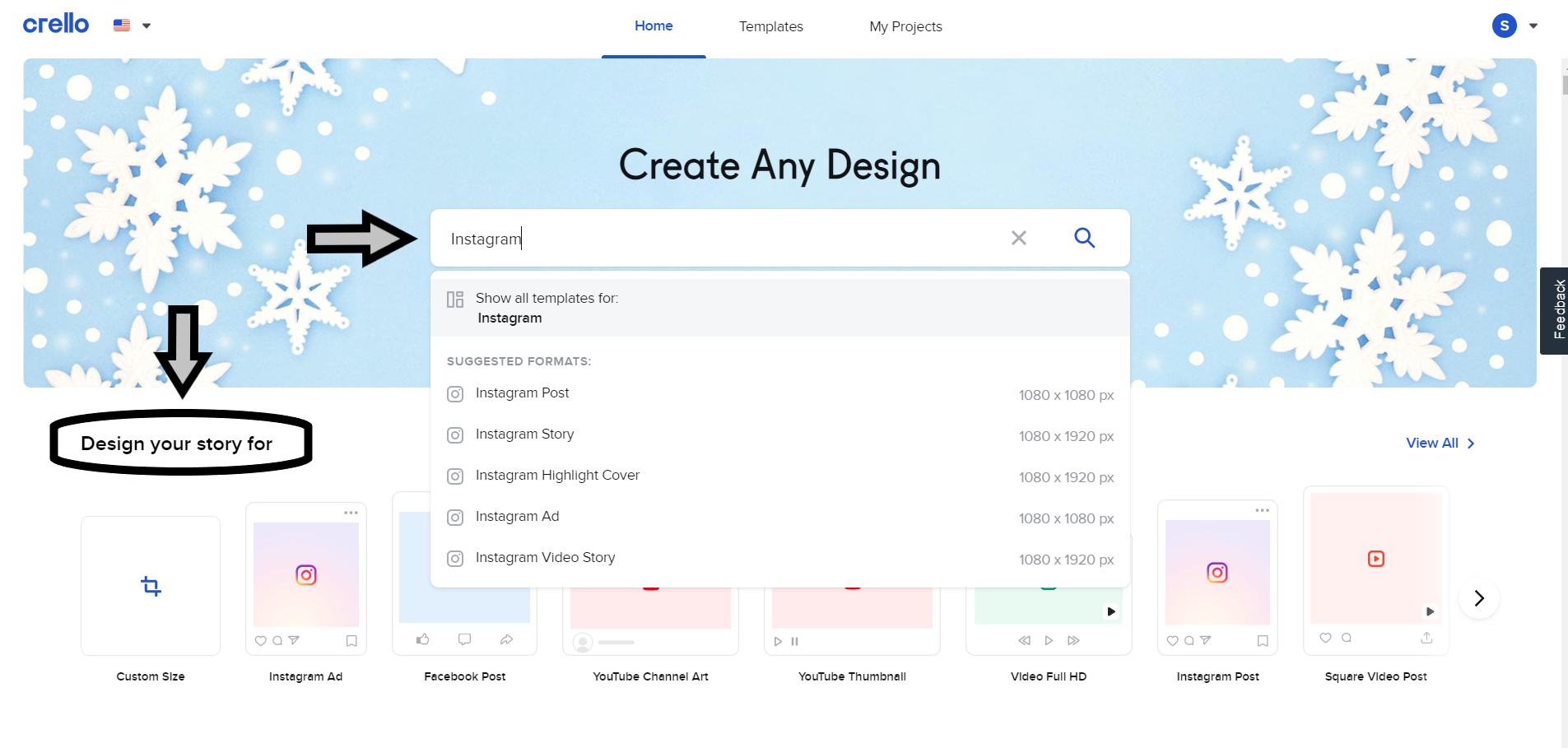Click three-dots on Instagram Ad card

[x=351, y=513]
